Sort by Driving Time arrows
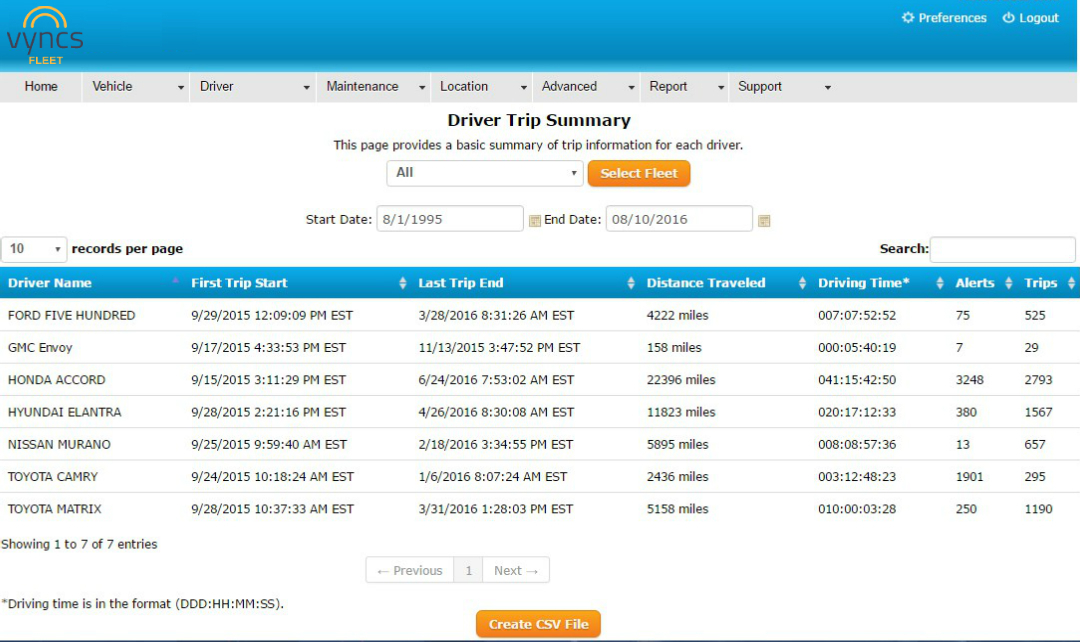1080x642 pixels. pyautogui.click(x=940, y=283)
